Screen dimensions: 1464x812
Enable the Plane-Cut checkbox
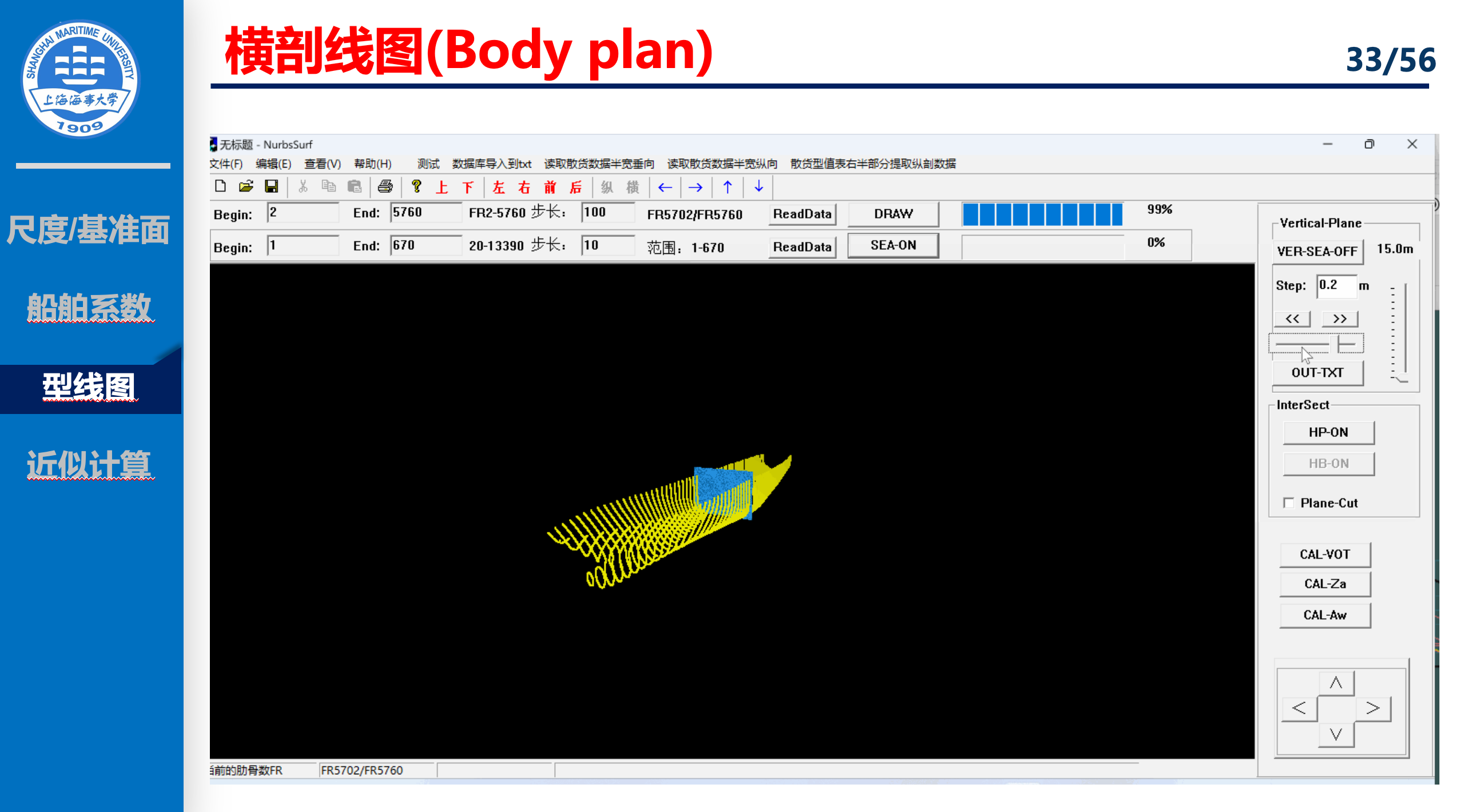(1288, 503)
